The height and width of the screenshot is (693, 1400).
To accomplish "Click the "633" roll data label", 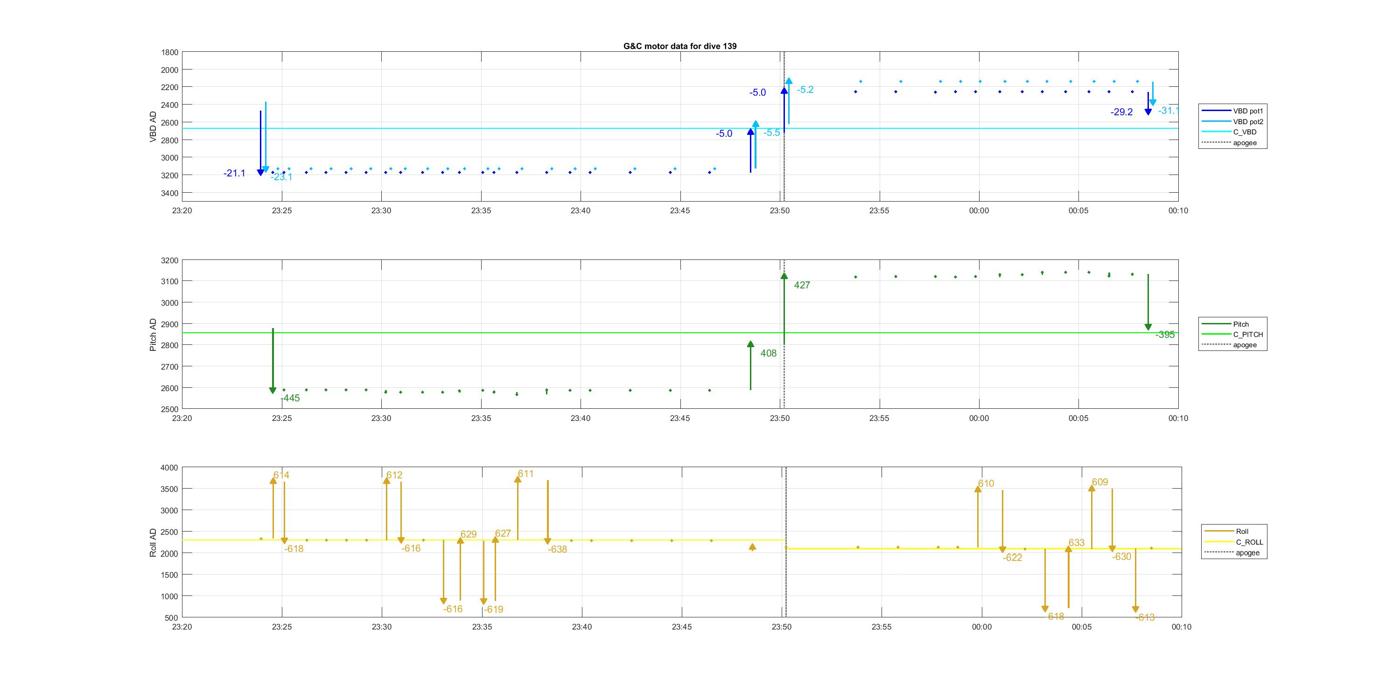I will point(1077,543).
